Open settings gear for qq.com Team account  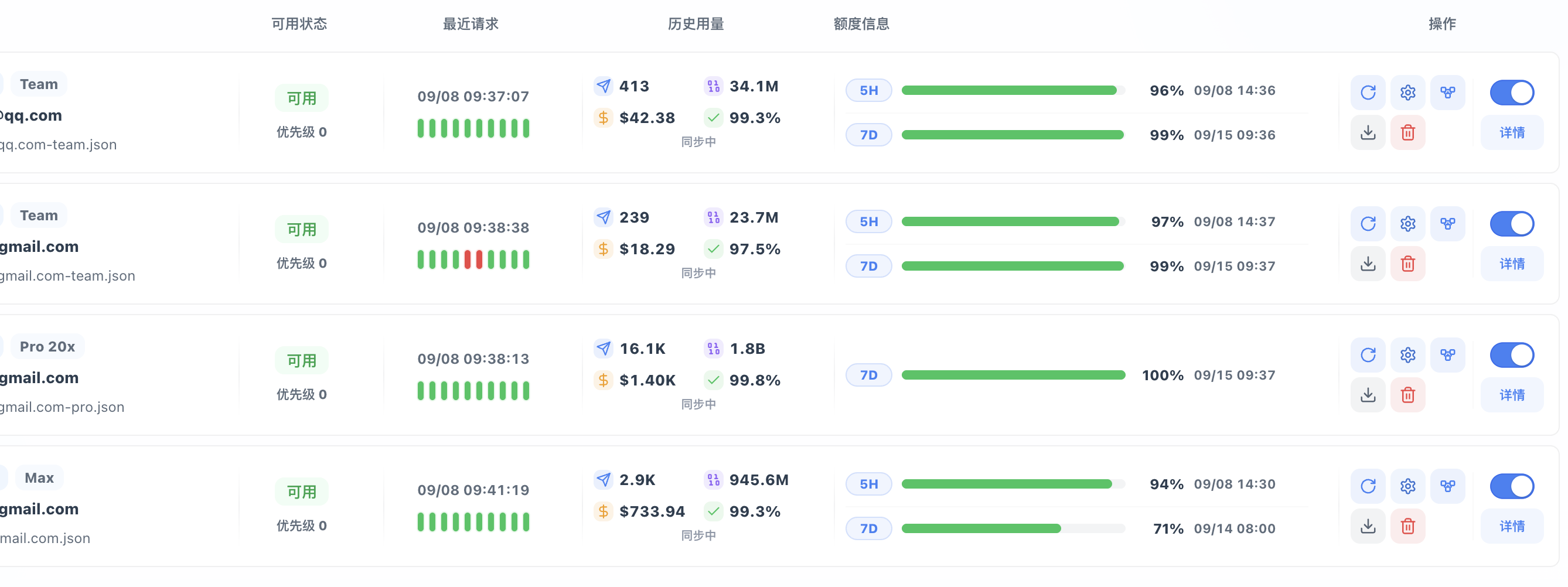pyautogui.click(x=1407, y=93)
